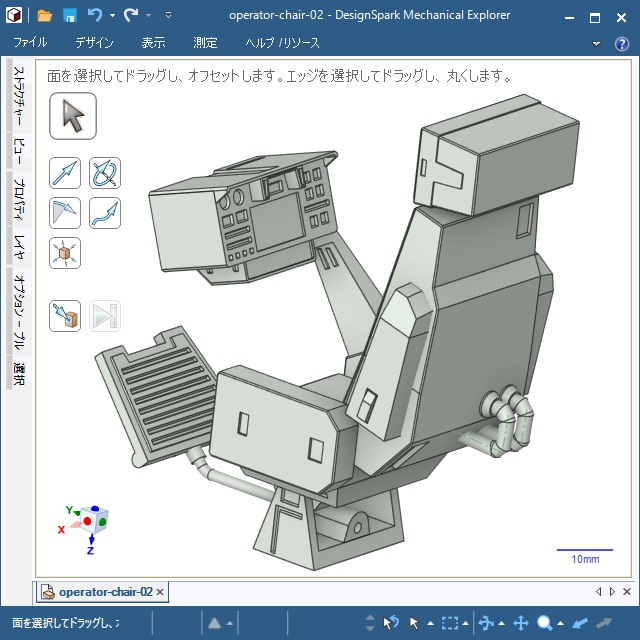Viewport: 640px width, 640px height.
Task: Open the ファイル menu
Action: (30, 42)
